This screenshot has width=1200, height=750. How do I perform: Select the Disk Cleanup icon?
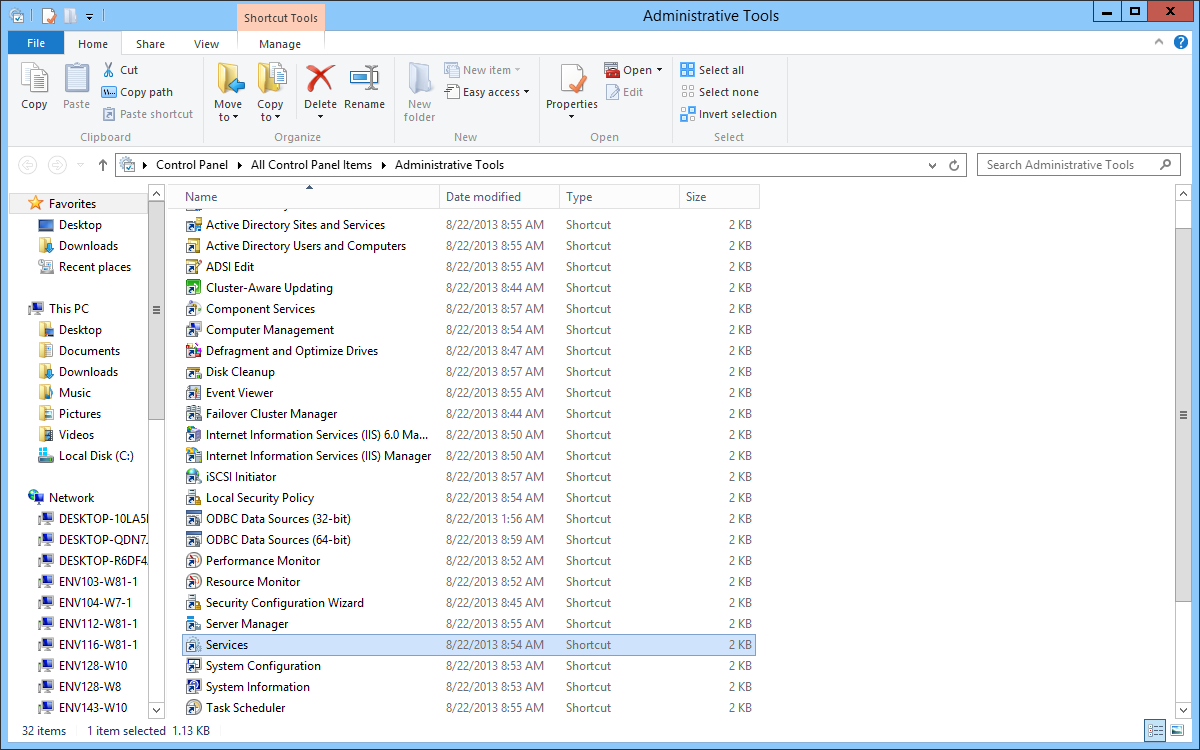(194, 372)
